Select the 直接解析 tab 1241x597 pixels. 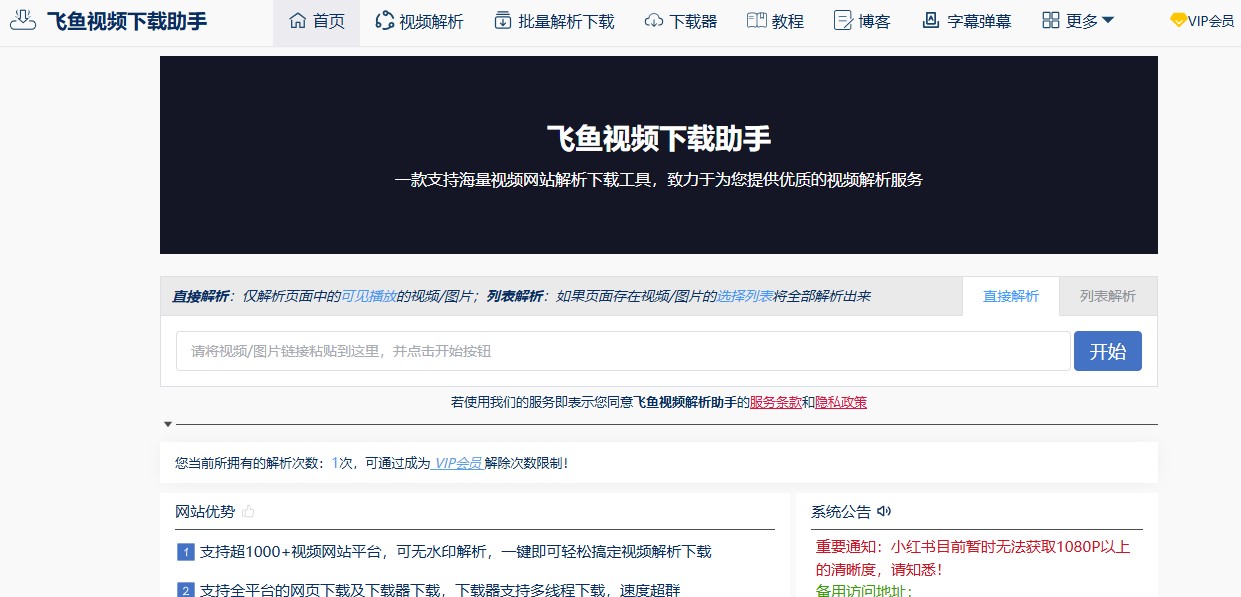pyautogui.click(x=1011, y=296)
